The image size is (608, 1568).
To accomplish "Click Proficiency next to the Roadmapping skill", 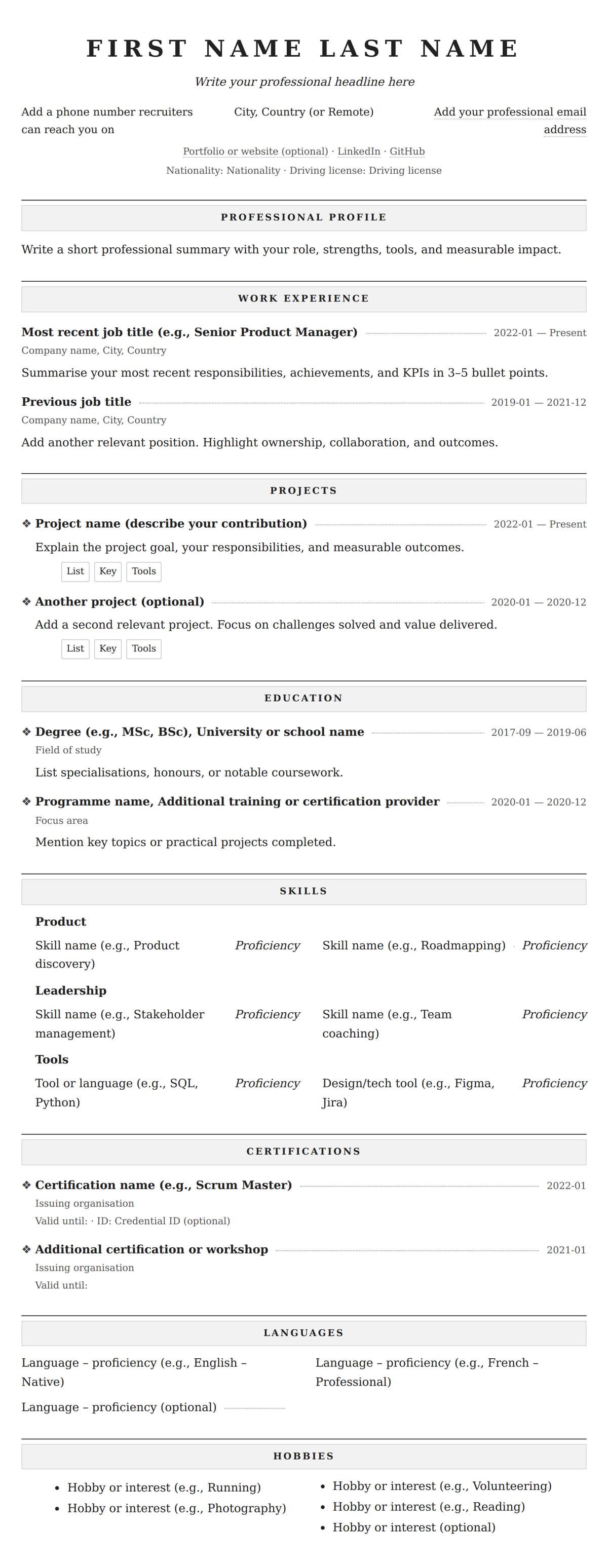I will coord(554,945).
